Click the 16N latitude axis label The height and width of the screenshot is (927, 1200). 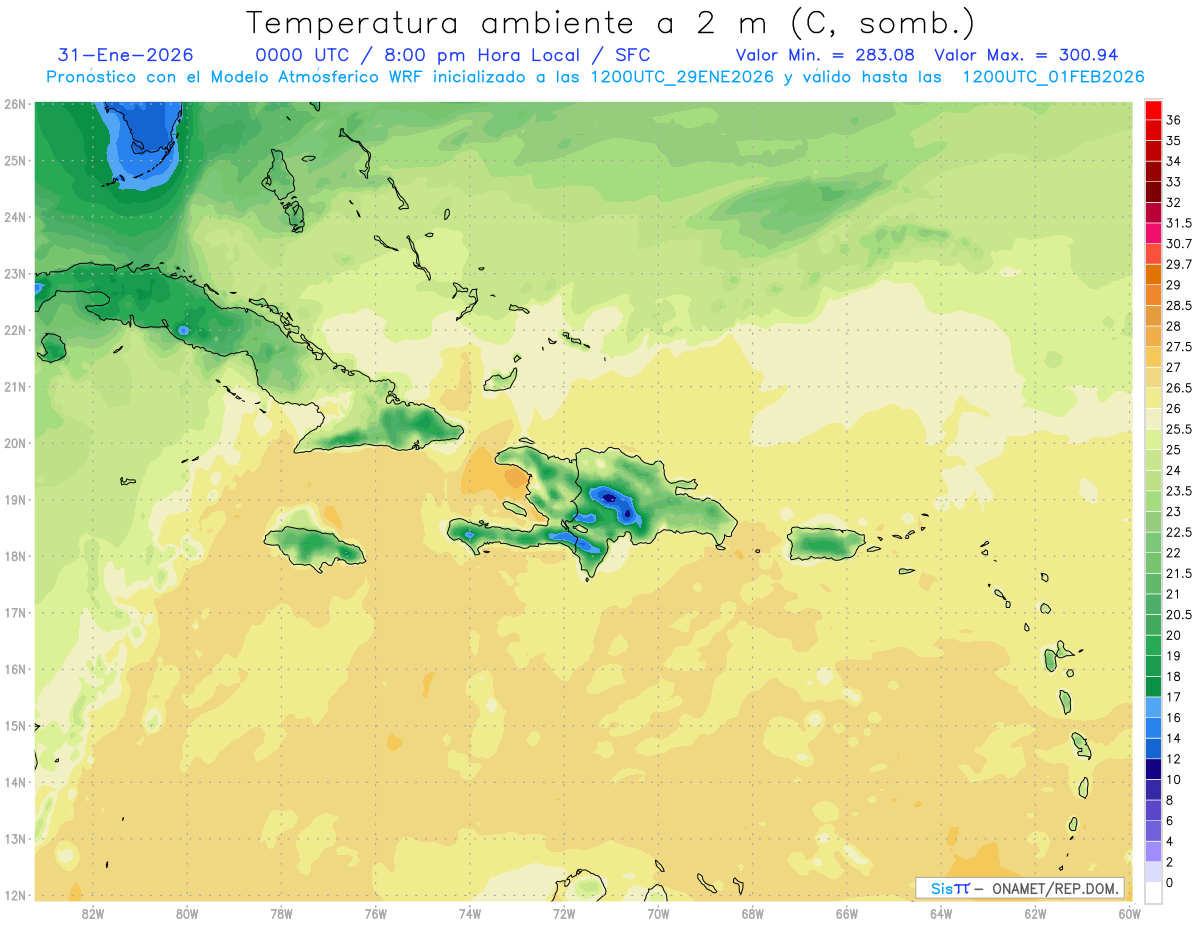tap(14, 669)
